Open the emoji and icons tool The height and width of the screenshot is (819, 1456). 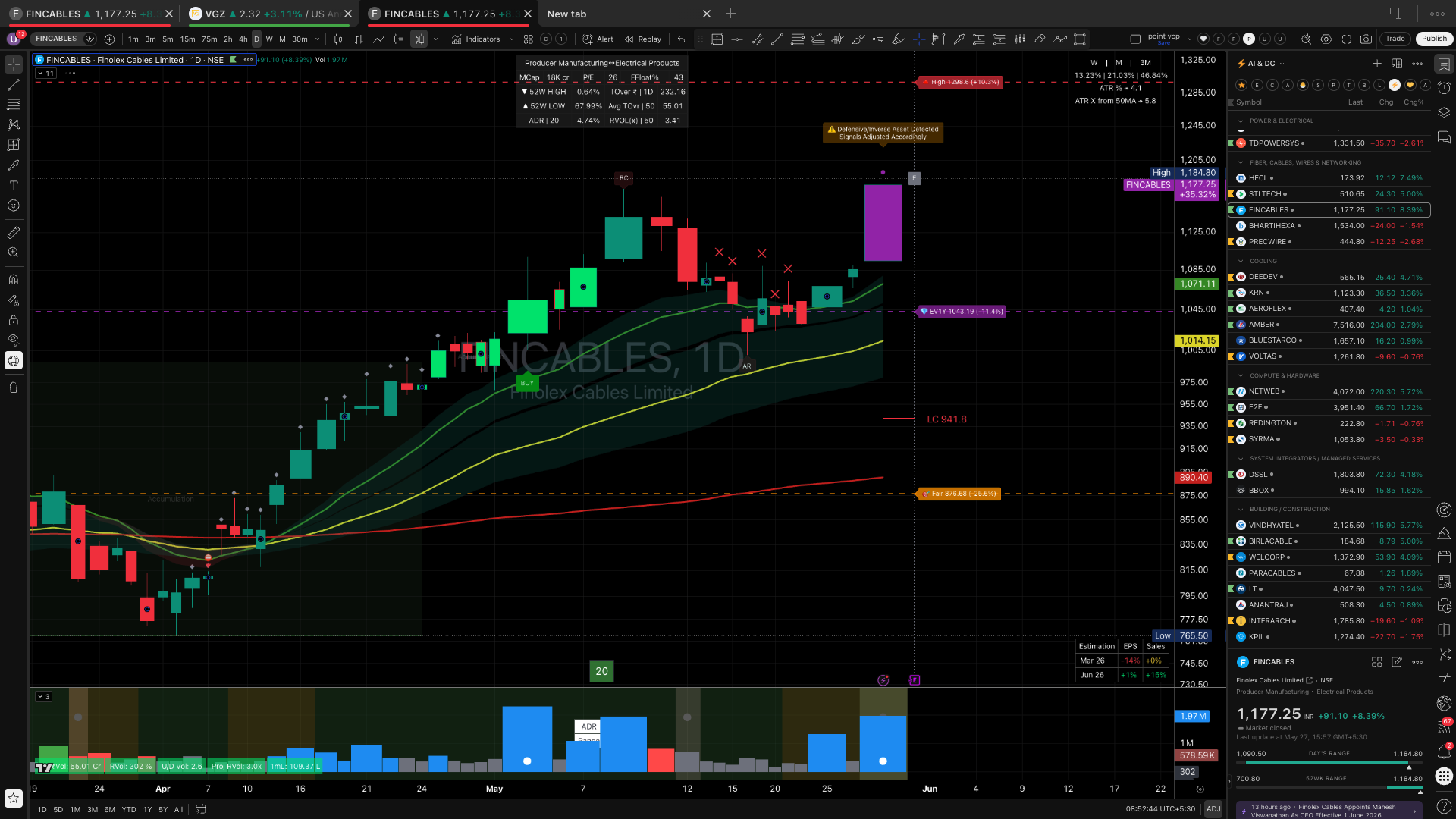click(x=14, y=206)
